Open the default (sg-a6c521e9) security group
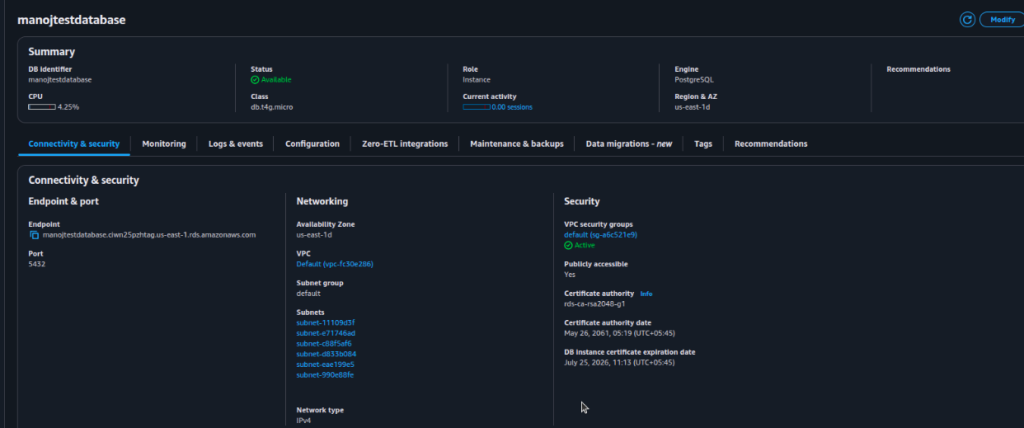The image size is (1024, 428). tap(601, 235)
